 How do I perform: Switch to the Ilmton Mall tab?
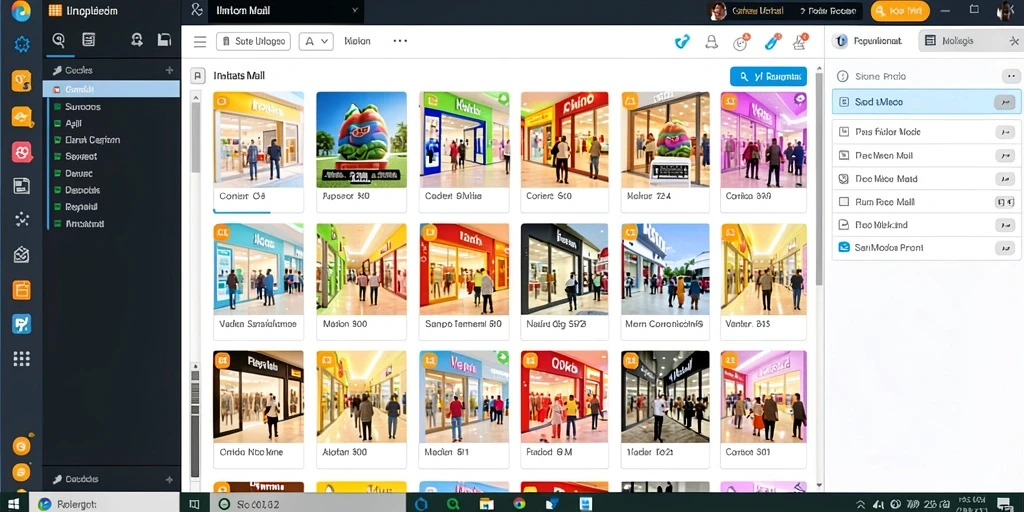point(285,10)
